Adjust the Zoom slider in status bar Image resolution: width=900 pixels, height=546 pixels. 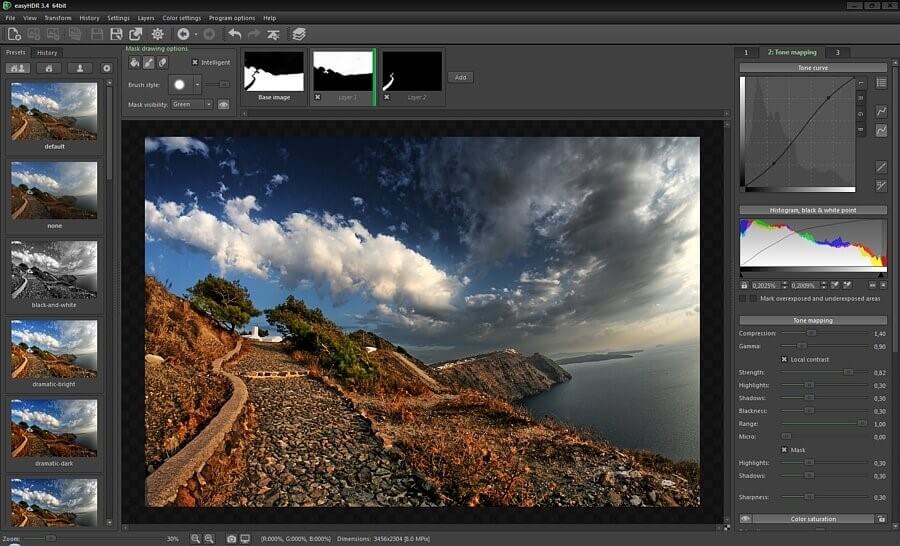94,539
